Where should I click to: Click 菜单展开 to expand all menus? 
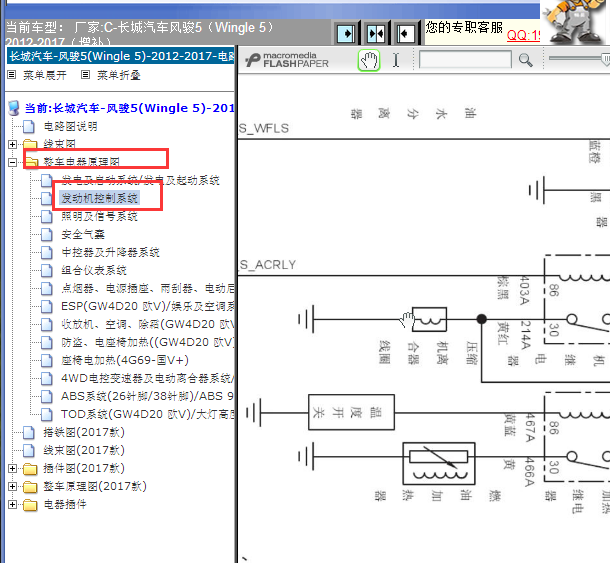[x=45, y=75]
